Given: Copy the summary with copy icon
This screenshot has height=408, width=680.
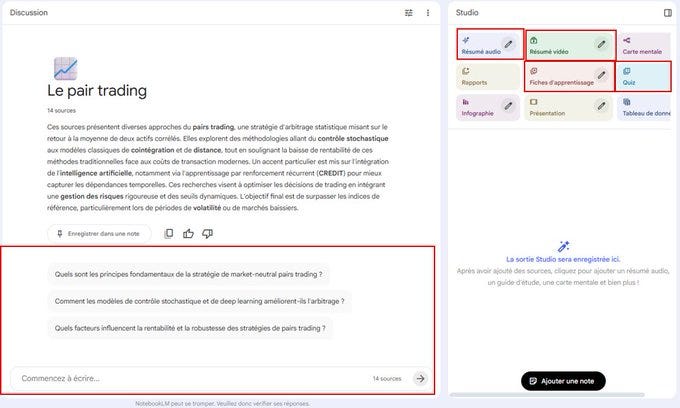Looking at the screenshot, I should pos(169,234).
